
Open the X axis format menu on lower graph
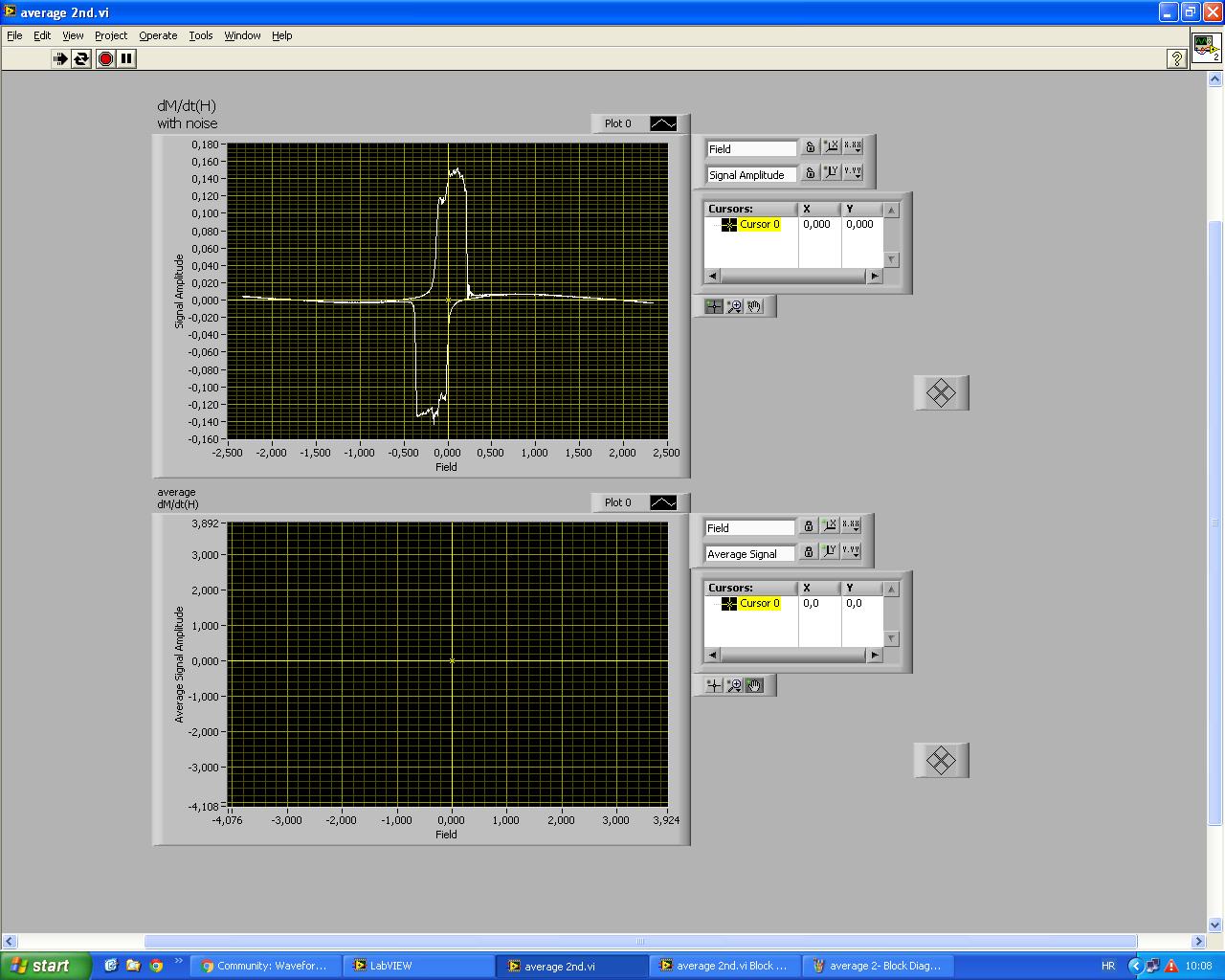tap(850, 526)
